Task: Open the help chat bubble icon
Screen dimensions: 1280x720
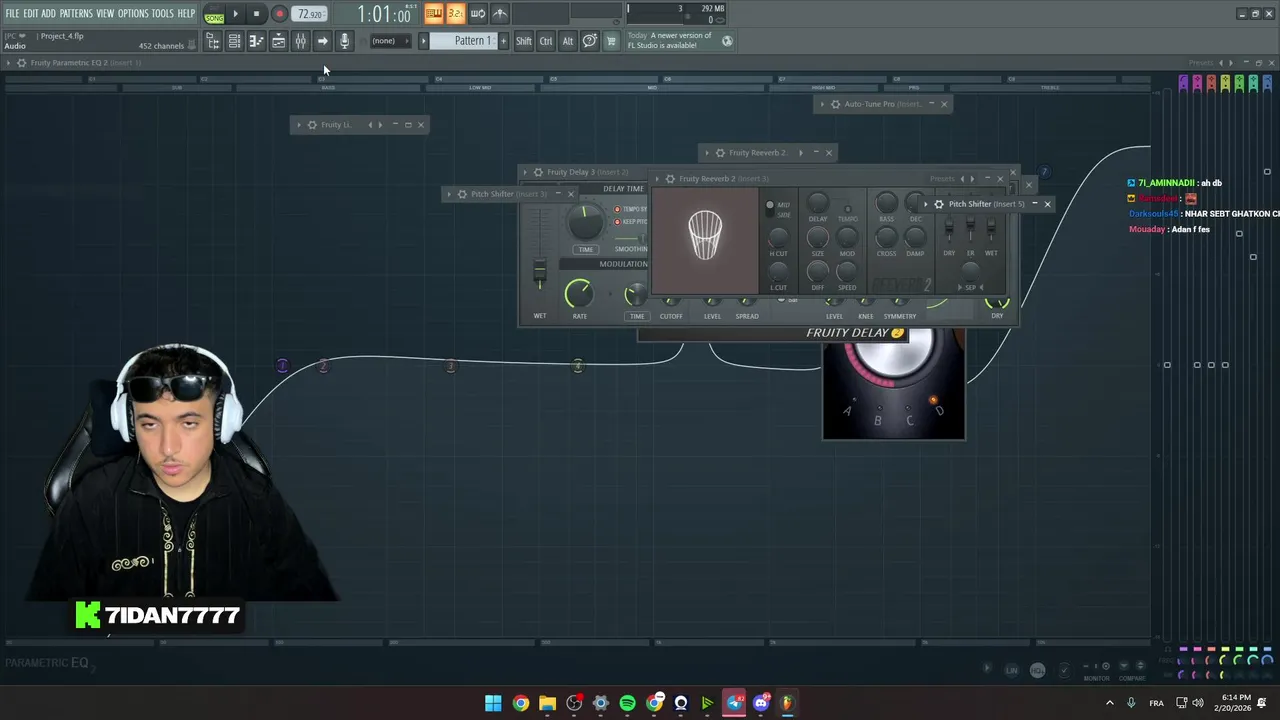Action: coord(590,41)
